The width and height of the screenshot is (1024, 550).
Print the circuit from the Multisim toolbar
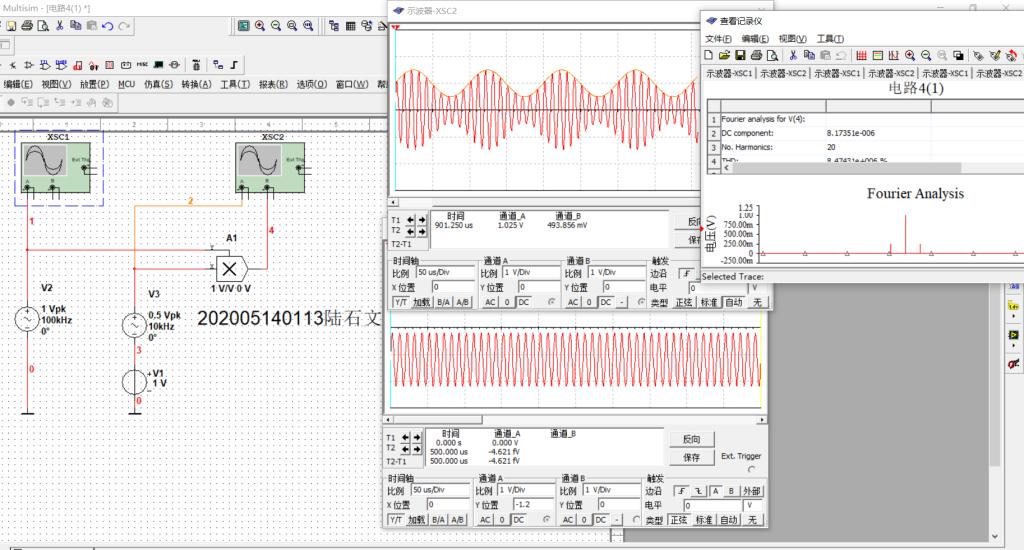[x=27, y=25]
